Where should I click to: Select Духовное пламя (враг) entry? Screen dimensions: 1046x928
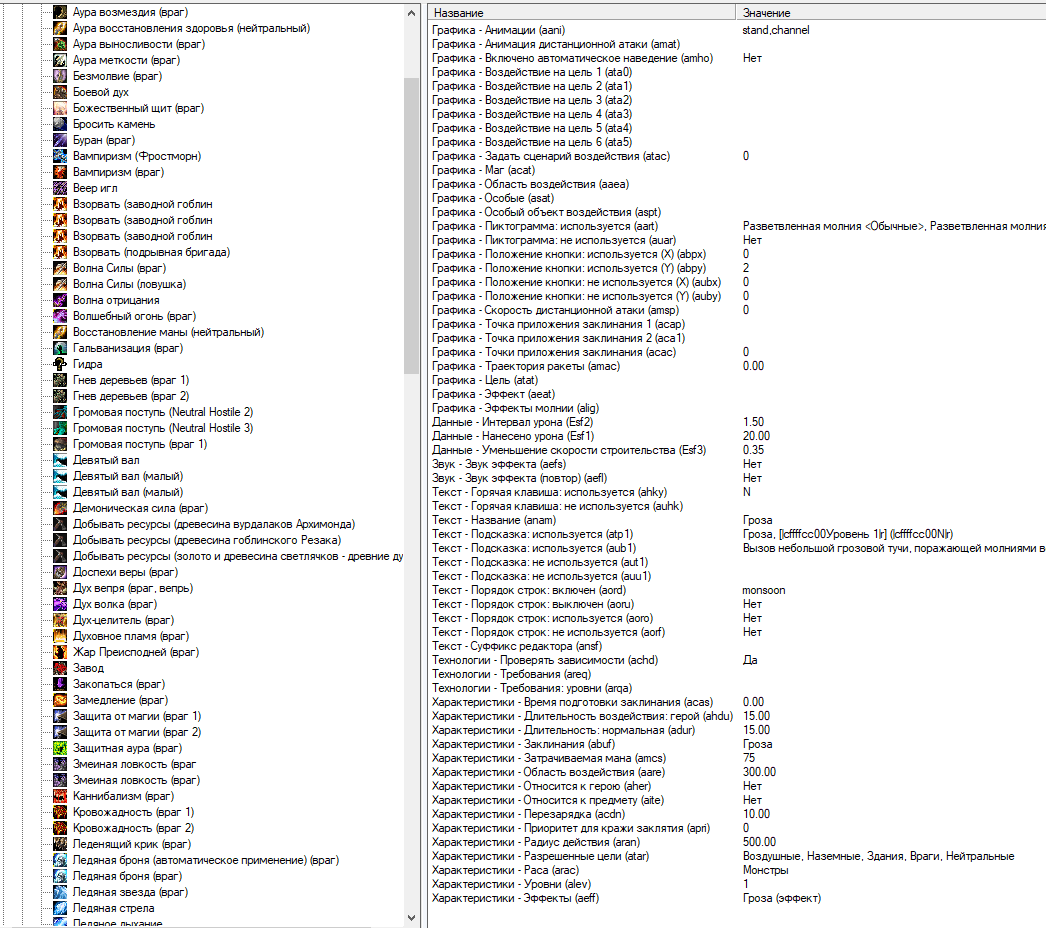pos(131,636)
